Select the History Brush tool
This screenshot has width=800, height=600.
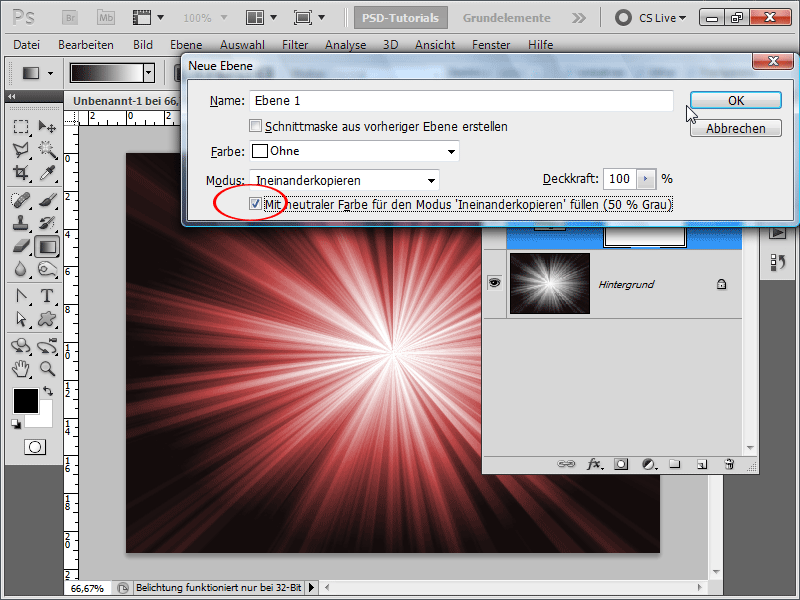click(x=47, y=223)
